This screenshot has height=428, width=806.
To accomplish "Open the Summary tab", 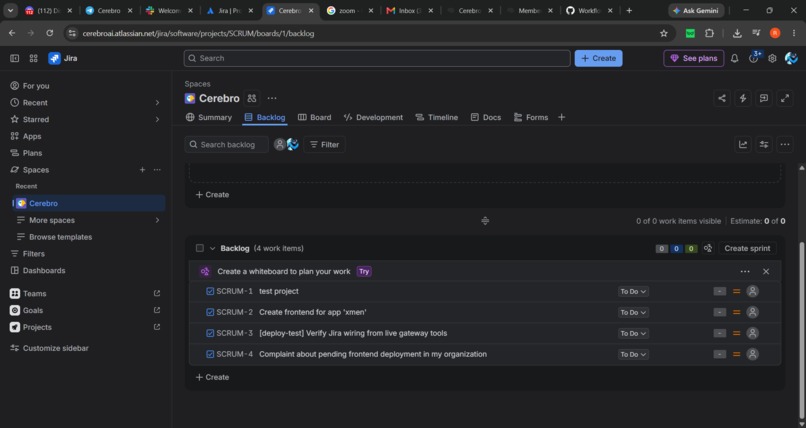I will pos(209,117).
